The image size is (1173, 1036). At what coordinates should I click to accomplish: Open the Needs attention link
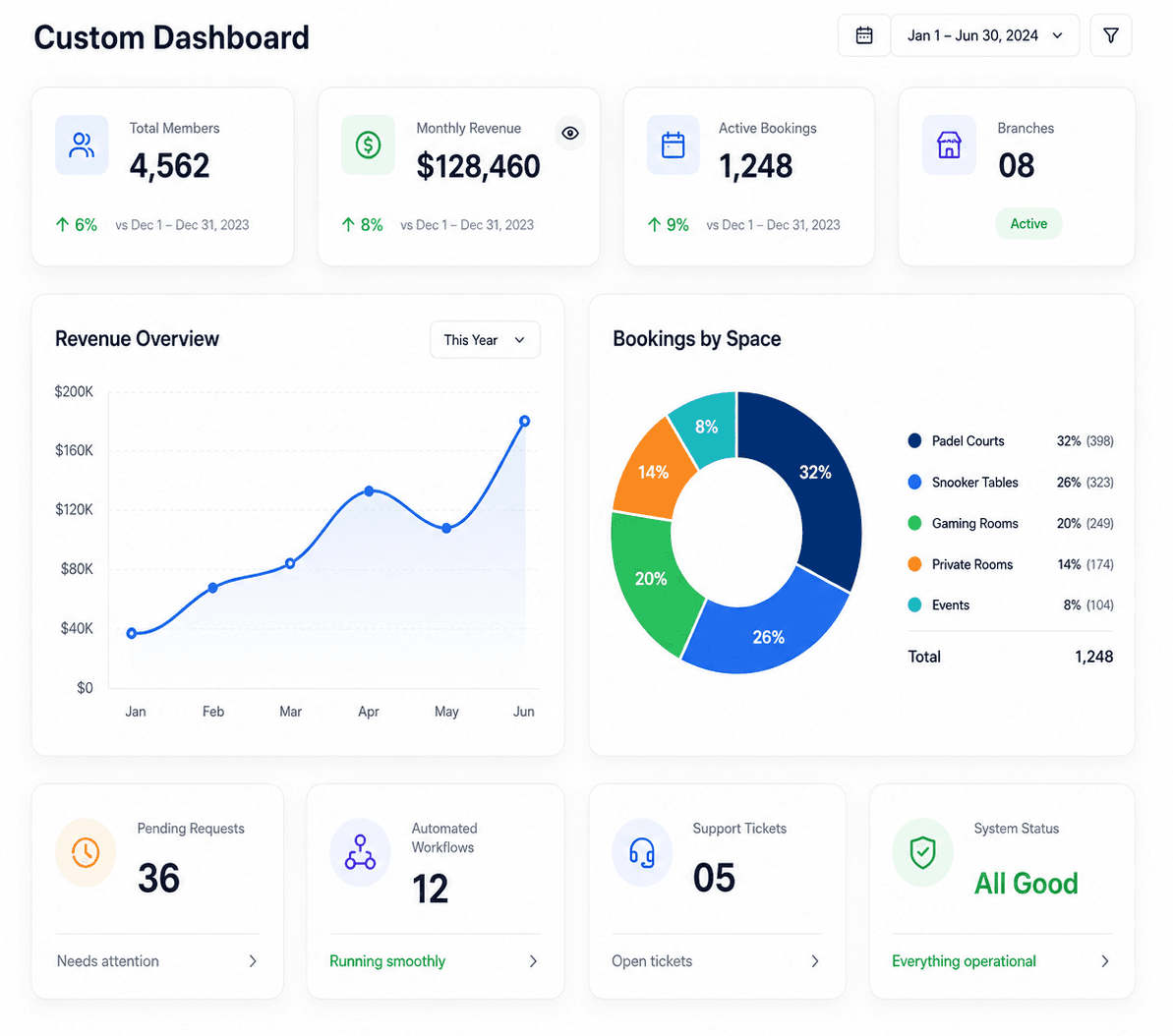tap(108, 961)
